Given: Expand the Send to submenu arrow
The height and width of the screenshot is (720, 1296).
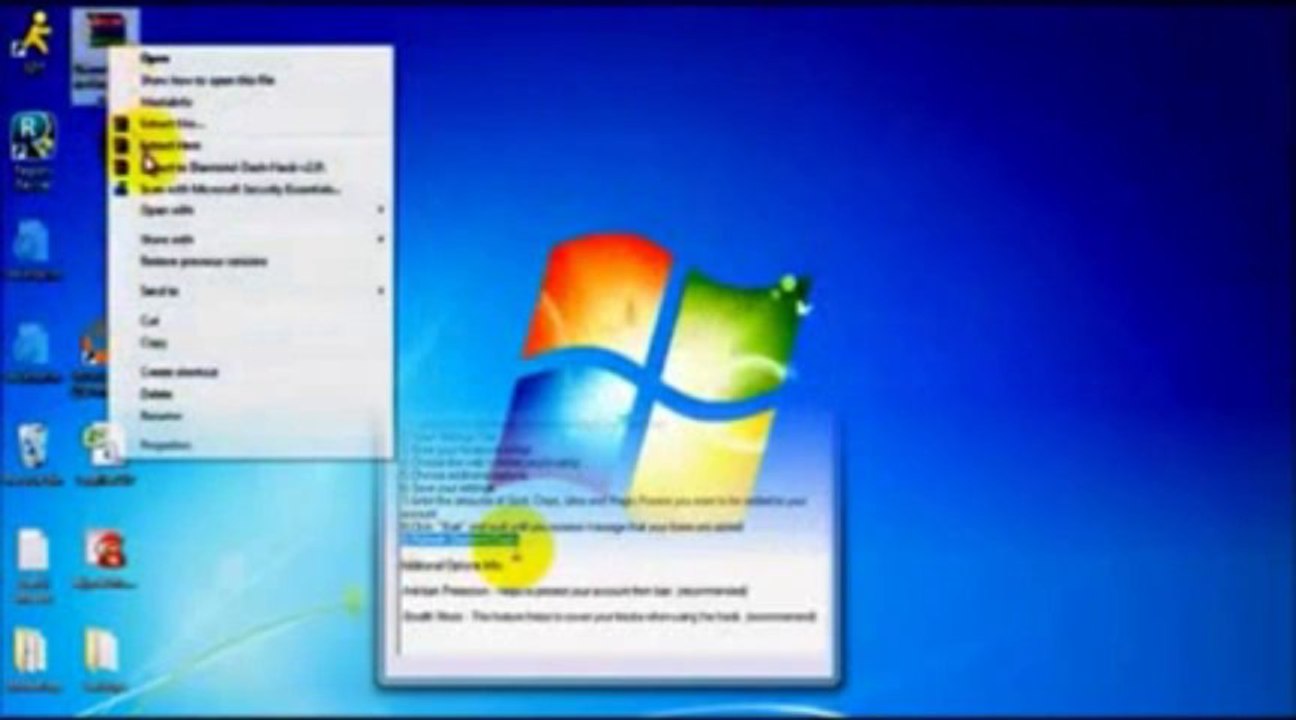Looking at the screenshot, I should (x=380, y=291).
